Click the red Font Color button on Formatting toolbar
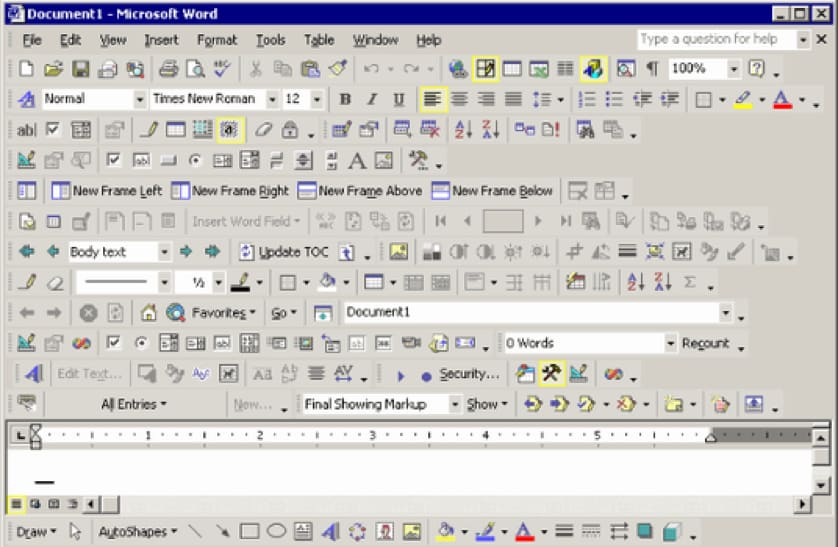838x547 pixels. click(x=782, y=99)
